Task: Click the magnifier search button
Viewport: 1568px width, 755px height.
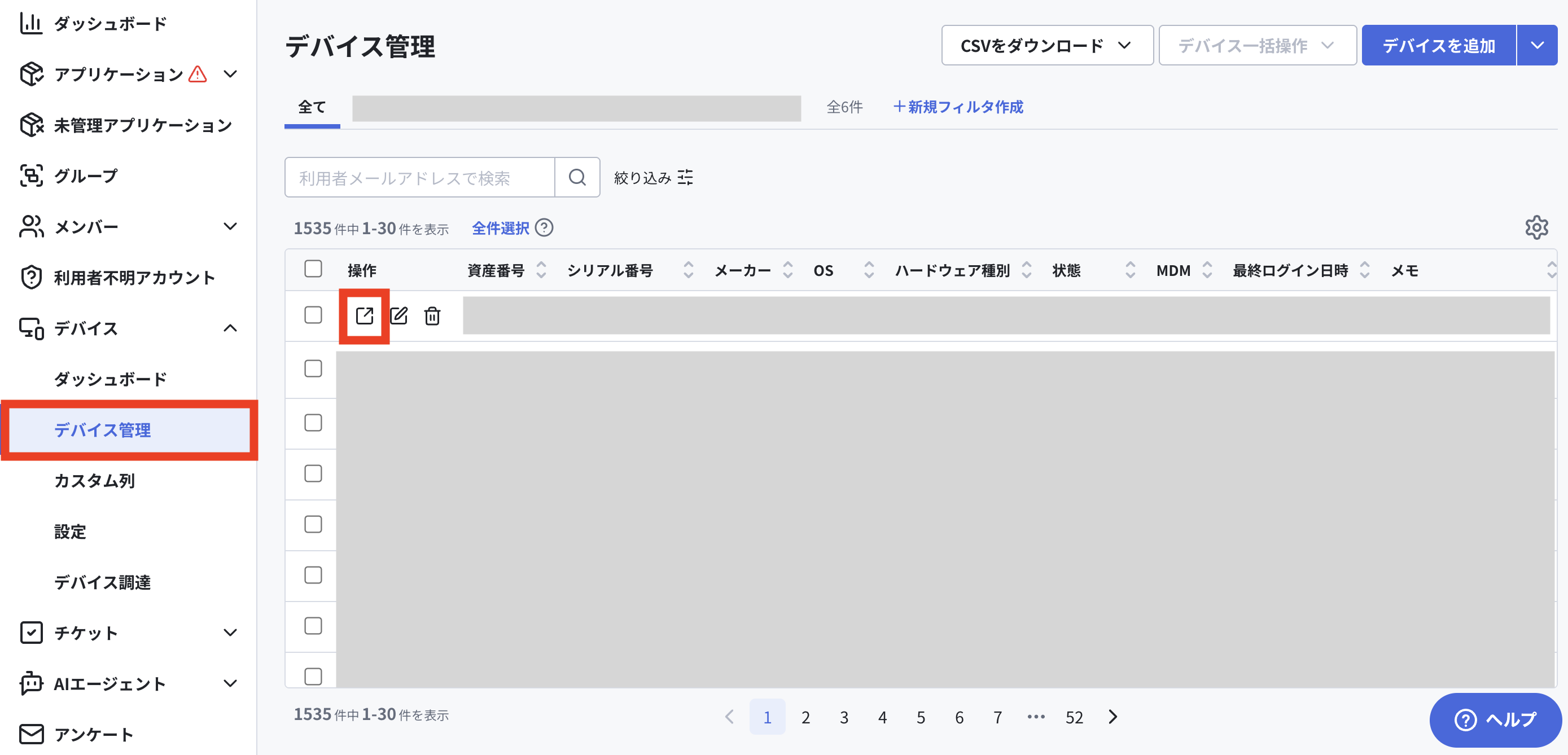Action: [577, 178]
